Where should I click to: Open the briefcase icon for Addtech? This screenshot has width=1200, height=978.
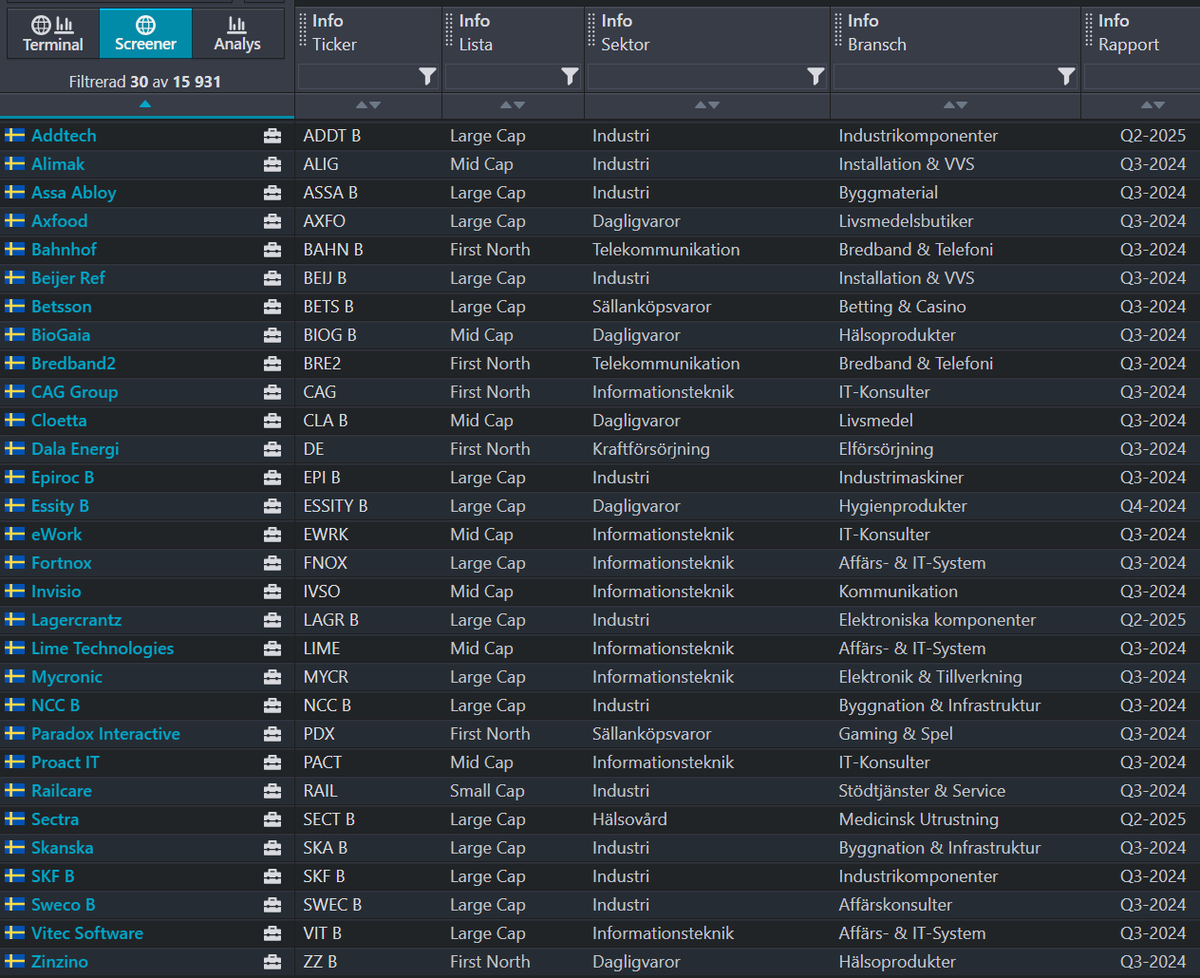tap(272, 136)
